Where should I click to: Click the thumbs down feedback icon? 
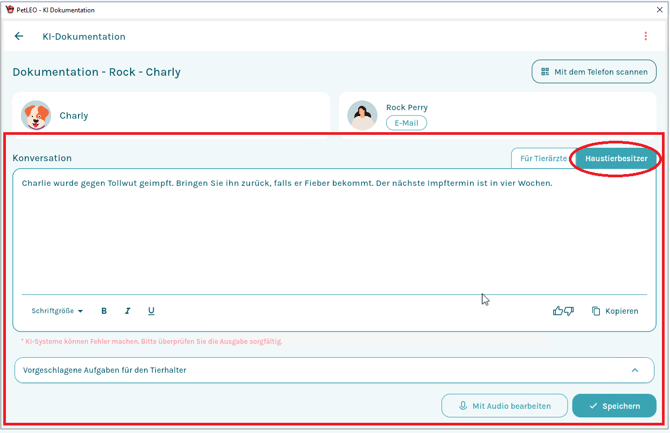click(569, 311)
